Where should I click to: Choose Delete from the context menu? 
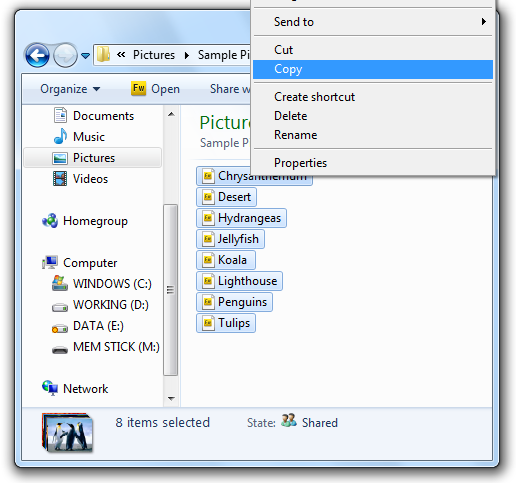(373, 116)
